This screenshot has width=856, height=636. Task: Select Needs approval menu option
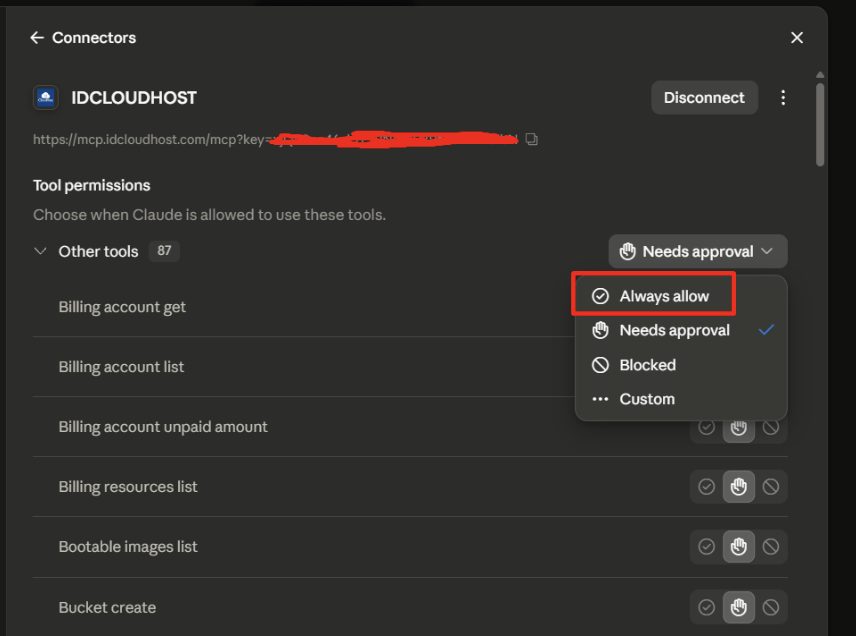[681, 330]
